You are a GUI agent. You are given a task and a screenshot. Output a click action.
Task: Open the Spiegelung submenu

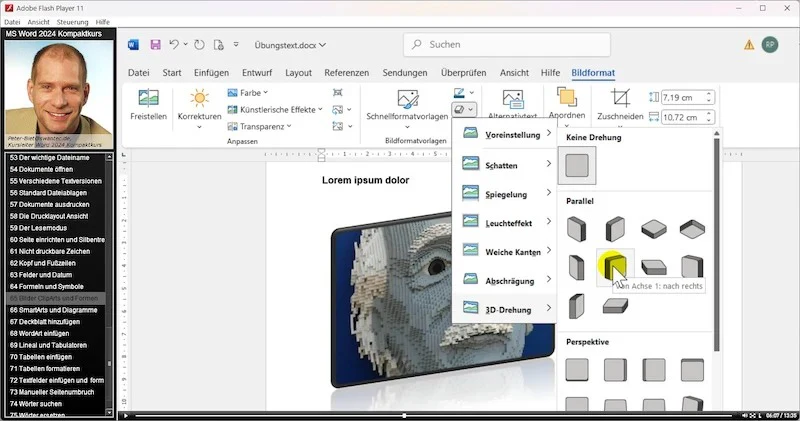(x=507, y=193)
